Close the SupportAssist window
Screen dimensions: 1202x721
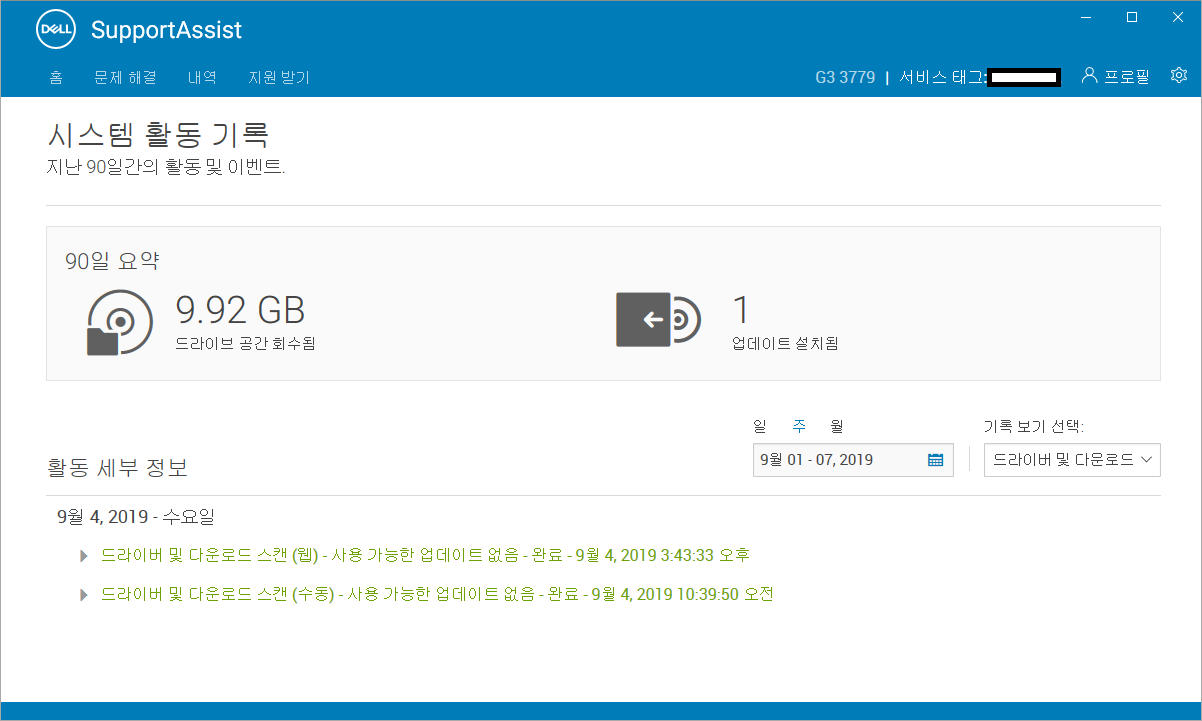(x=1178, y=17)
